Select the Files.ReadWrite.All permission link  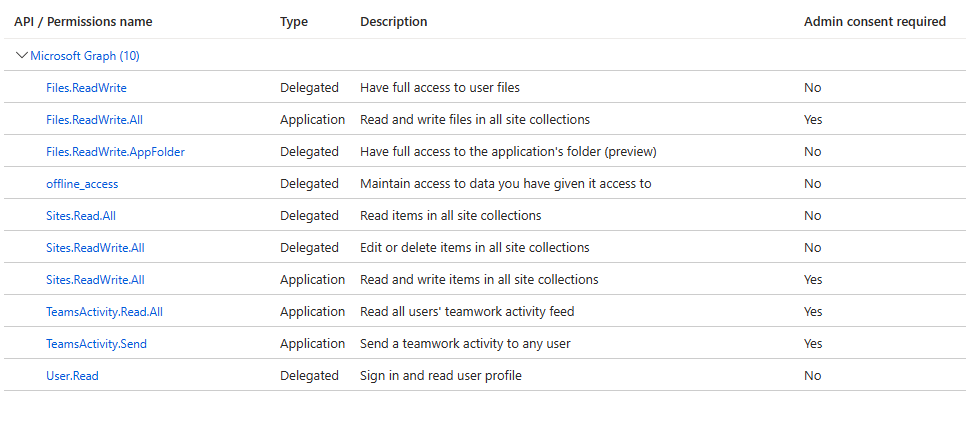(x=94, y=120)
